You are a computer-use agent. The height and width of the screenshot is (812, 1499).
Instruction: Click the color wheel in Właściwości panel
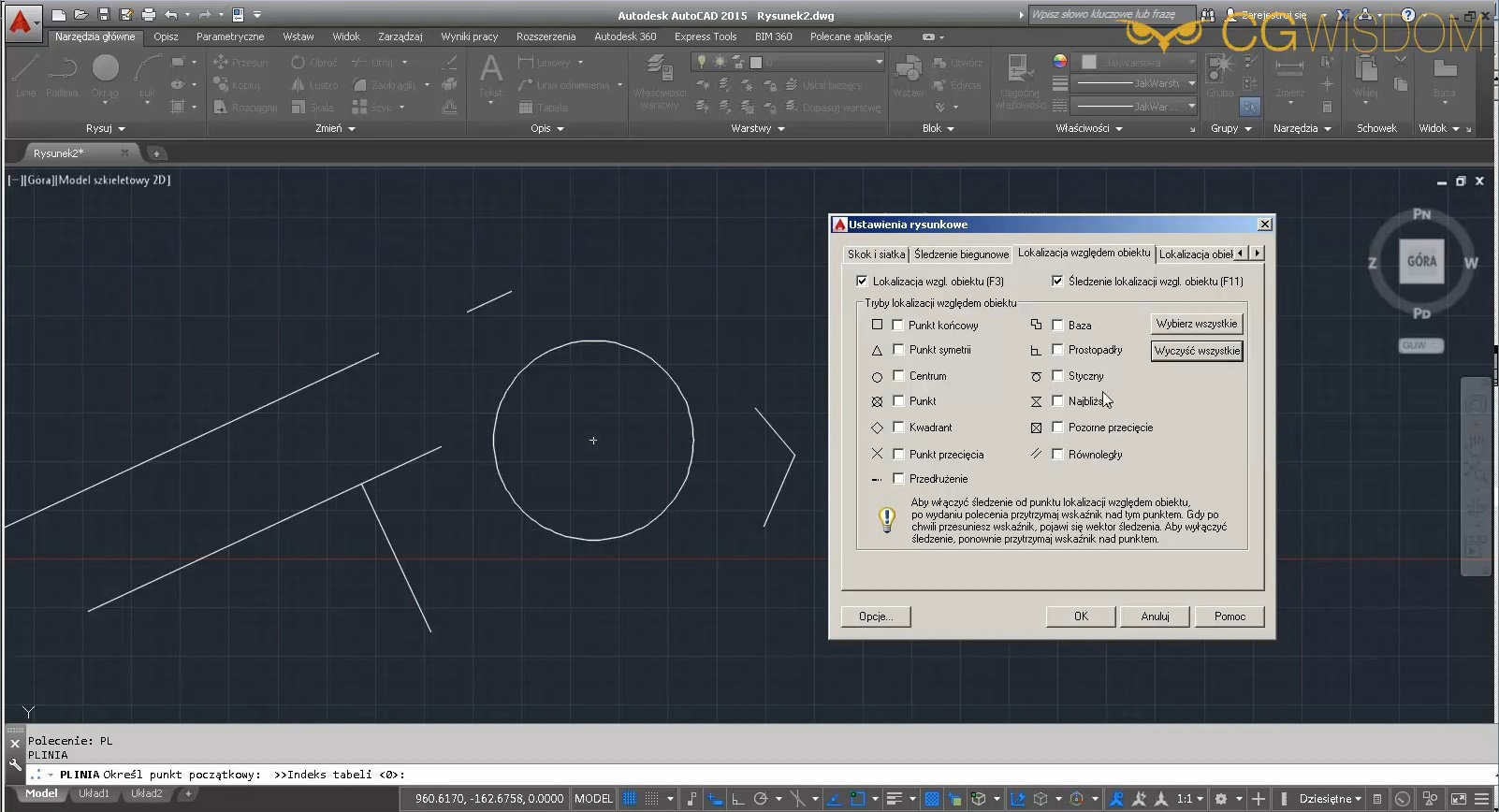click(1059, 62)
